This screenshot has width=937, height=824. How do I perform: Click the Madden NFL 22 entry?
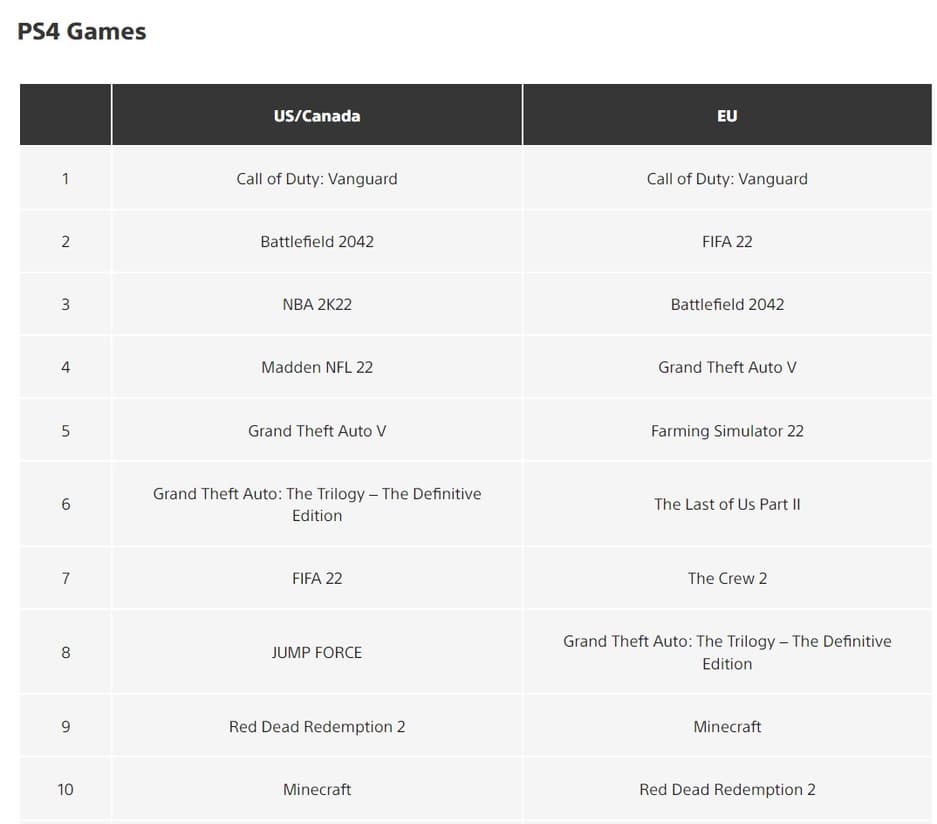pyautogui.click(x=317, y=367)
